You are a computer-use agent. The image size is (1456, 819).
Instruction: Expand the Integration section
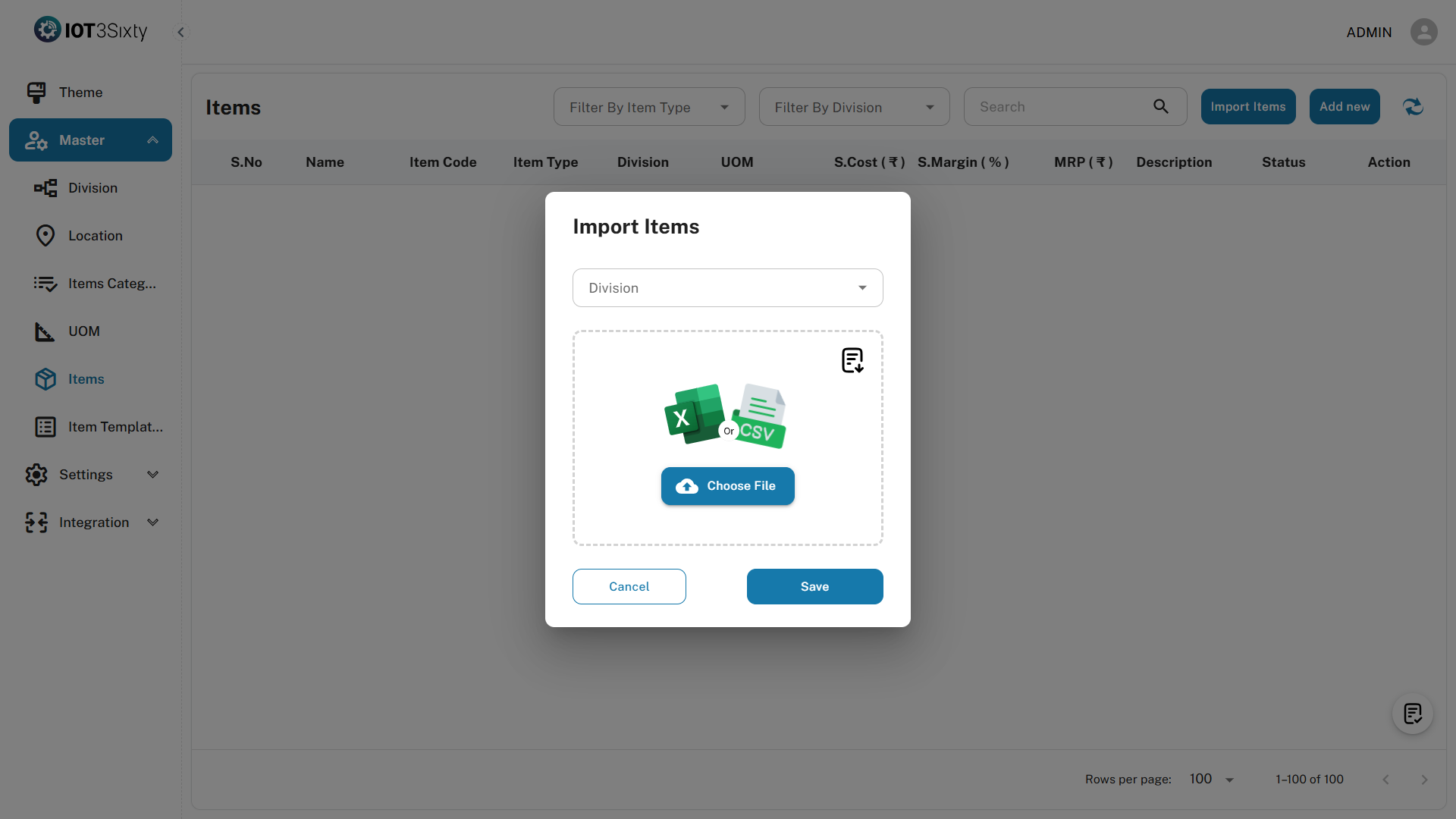(152, 522)
